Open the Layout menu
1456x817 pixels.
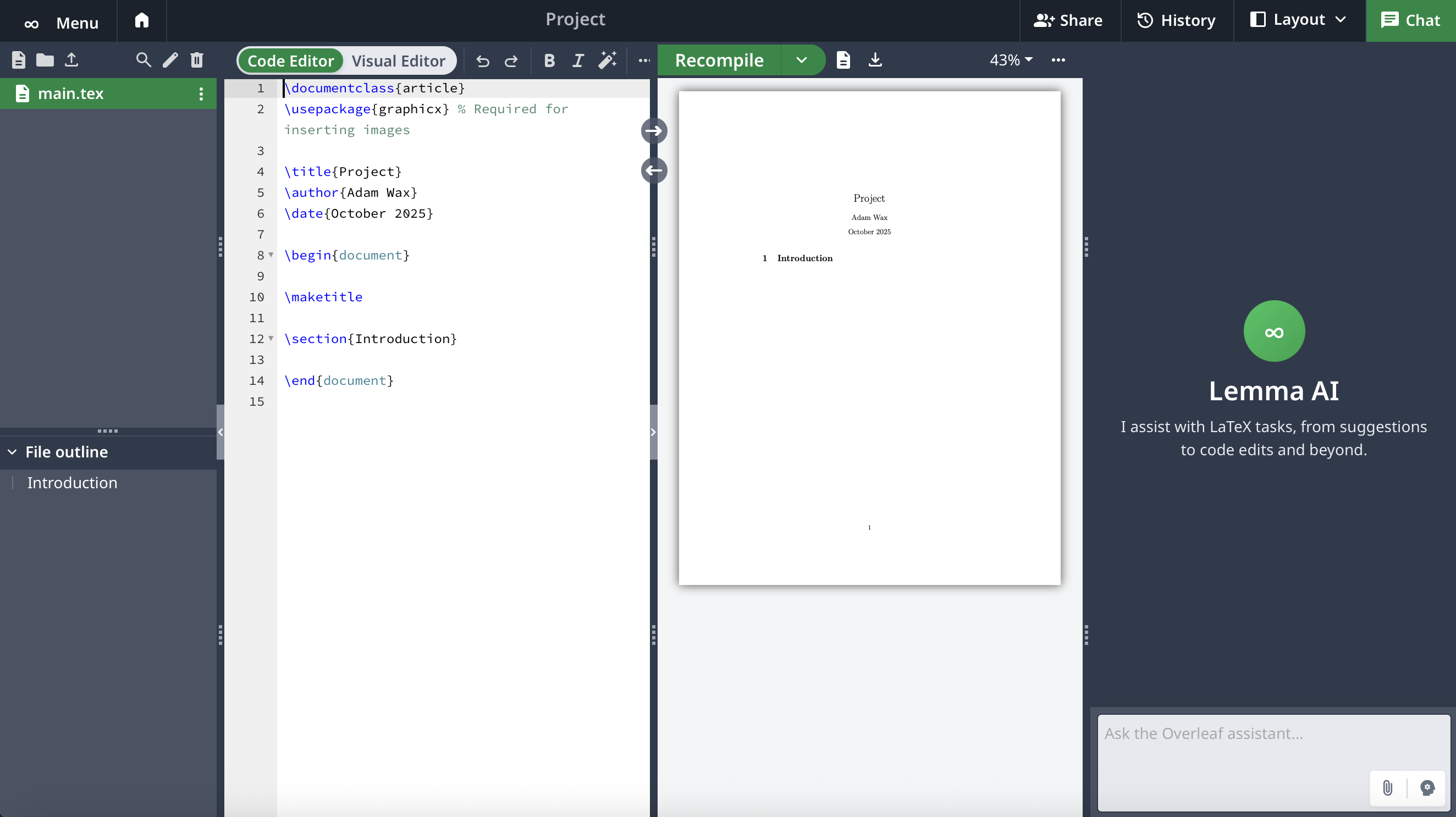(x=1299, y=20)
